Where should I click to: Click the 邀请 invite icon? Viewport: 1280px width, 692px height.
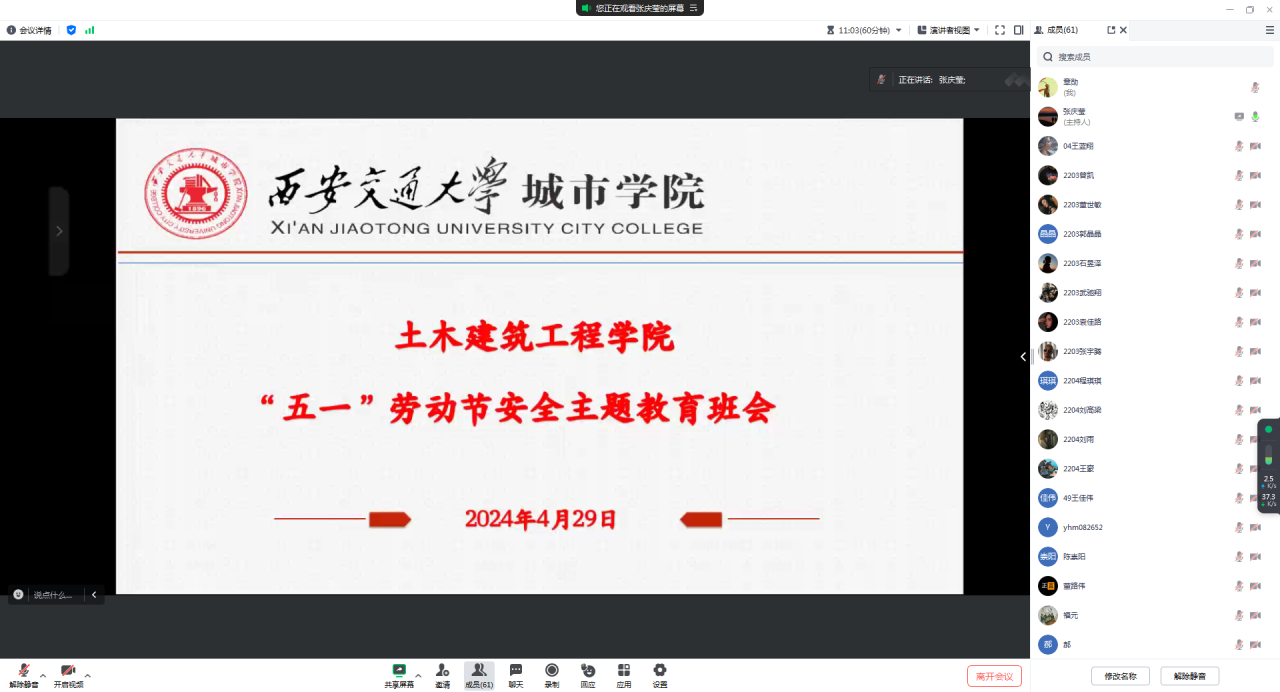pos(442,671)
